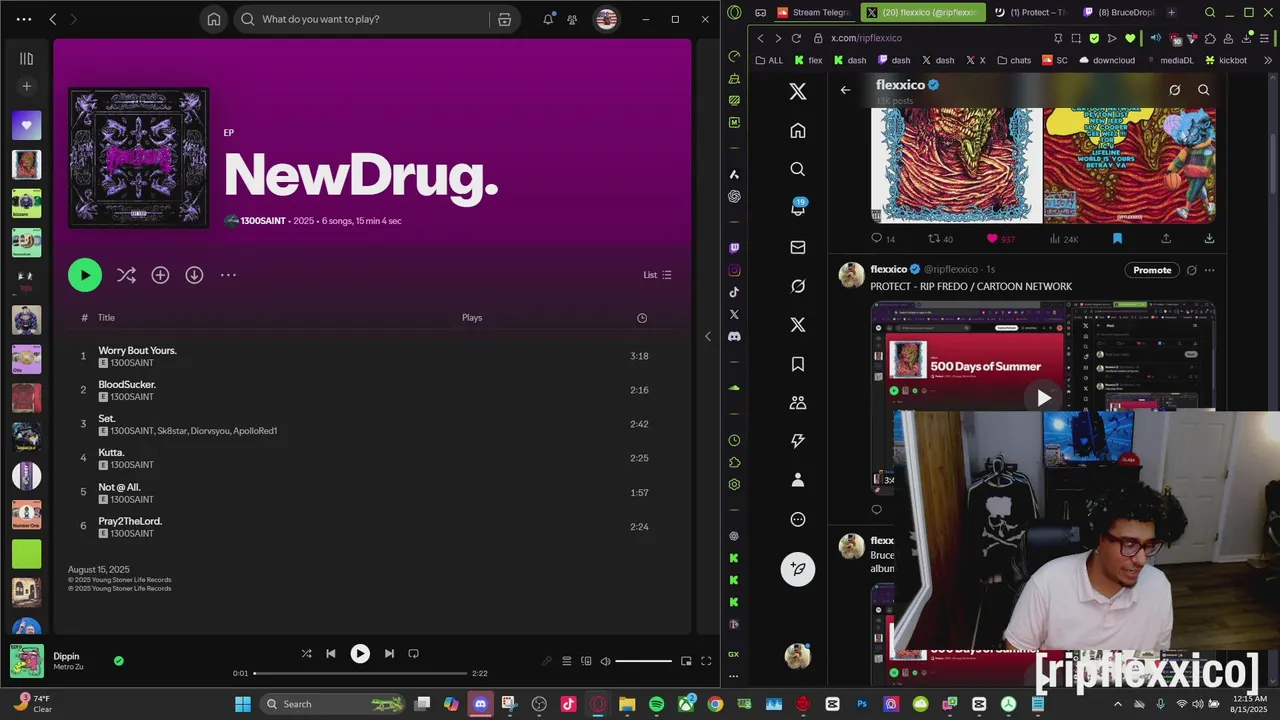This screenshot has height=720, width=1280.
Task: Seek within Spotify playback progress bar
Action: pos(360,673)
